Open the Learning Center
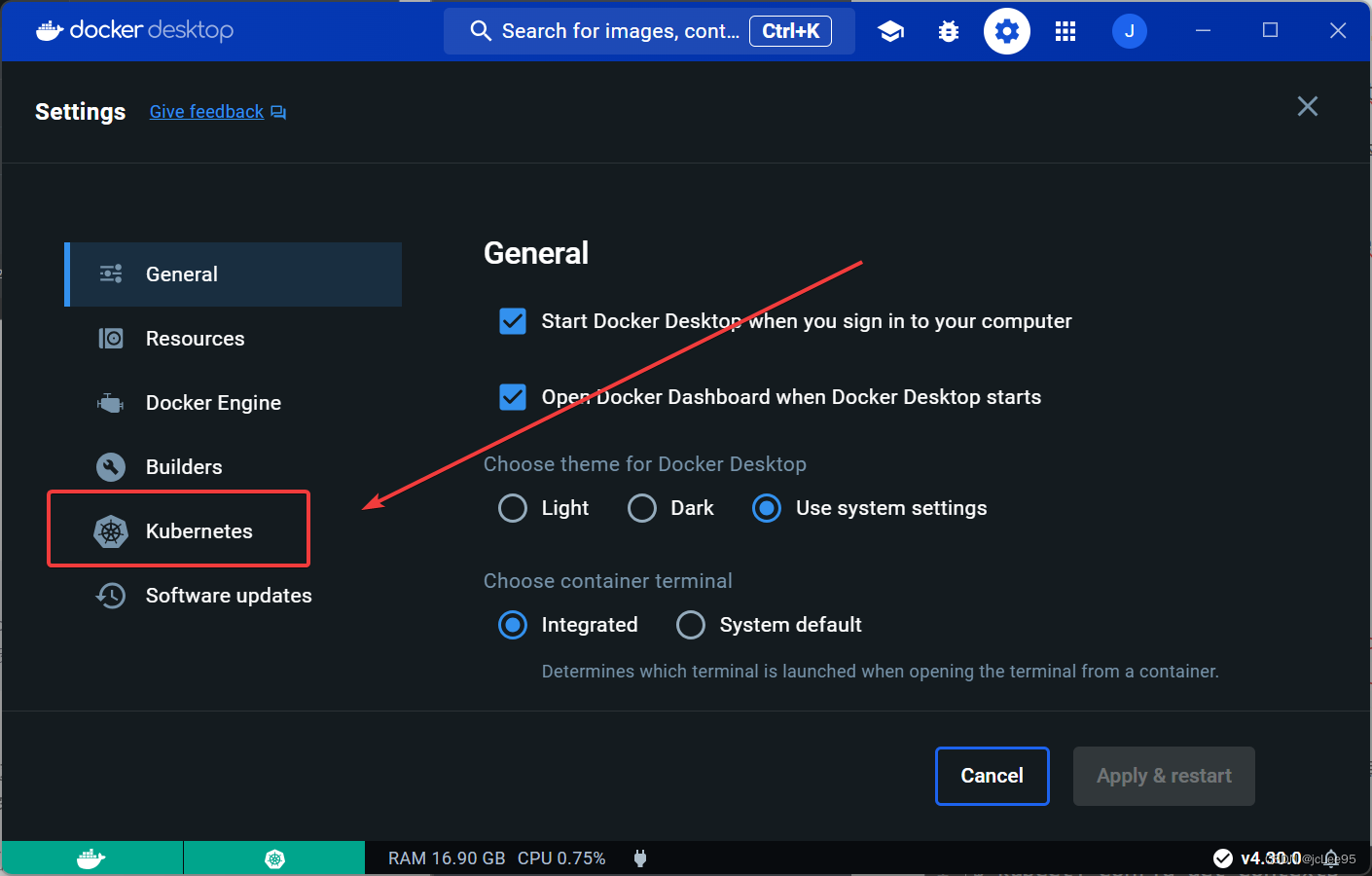1372x876 pixels. pyautogui.click(x=890, y=30)
